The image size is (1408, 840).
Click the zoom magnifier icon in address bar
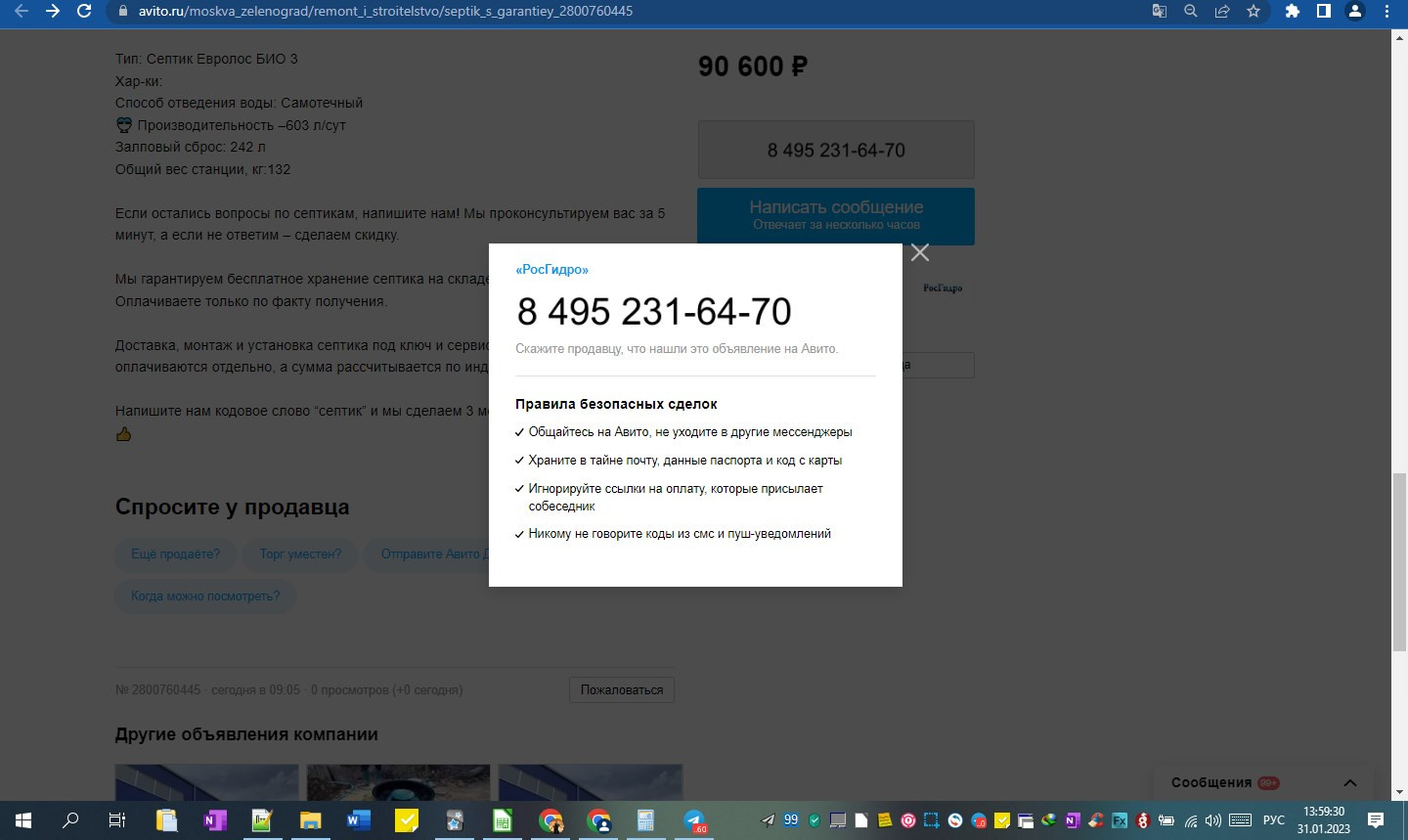[x=1191, y=12]
